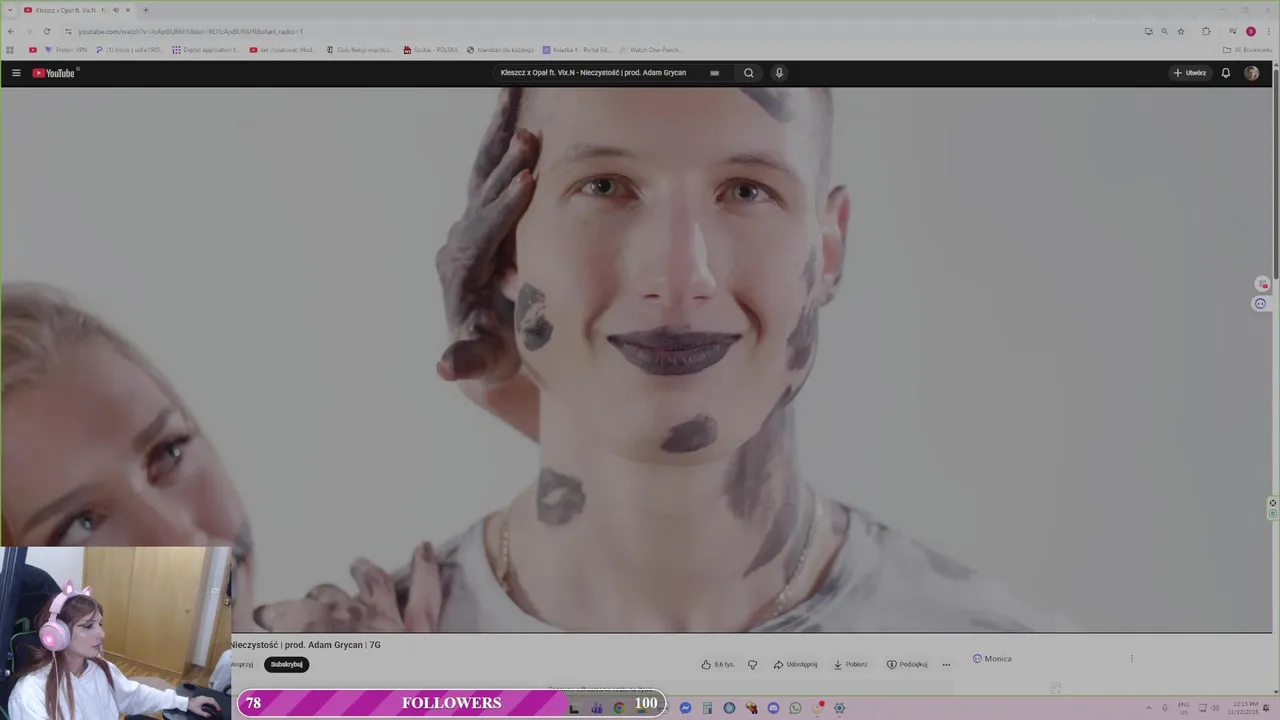
Task: Open the Monica extension panel
Action: (x=992, y=659)
